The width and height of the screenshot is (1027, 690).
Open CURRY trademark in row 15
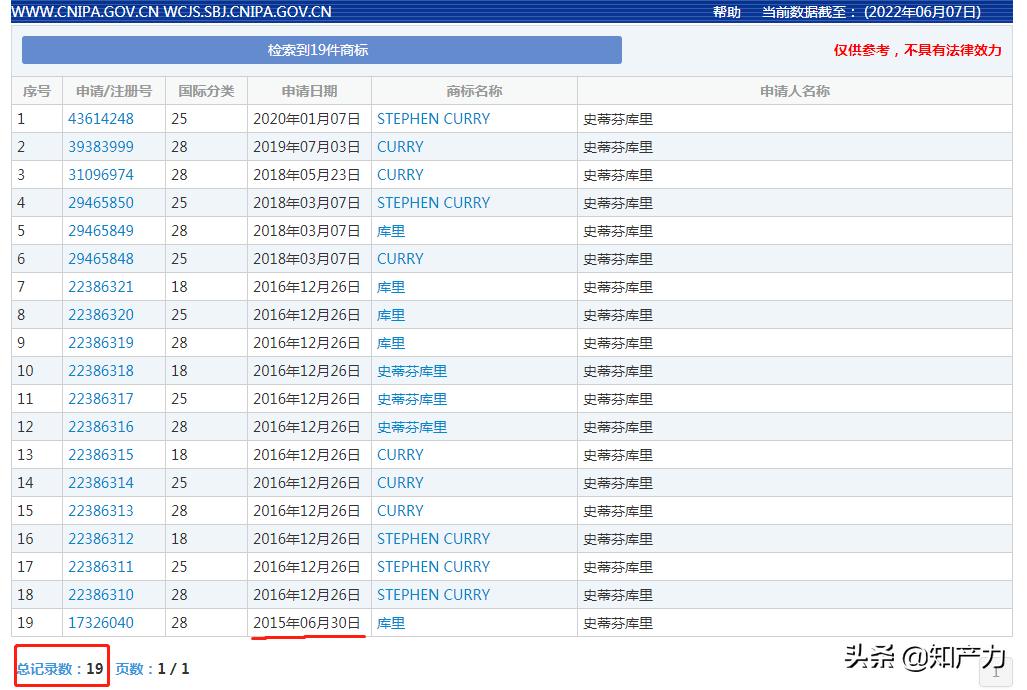pos(400,510)
